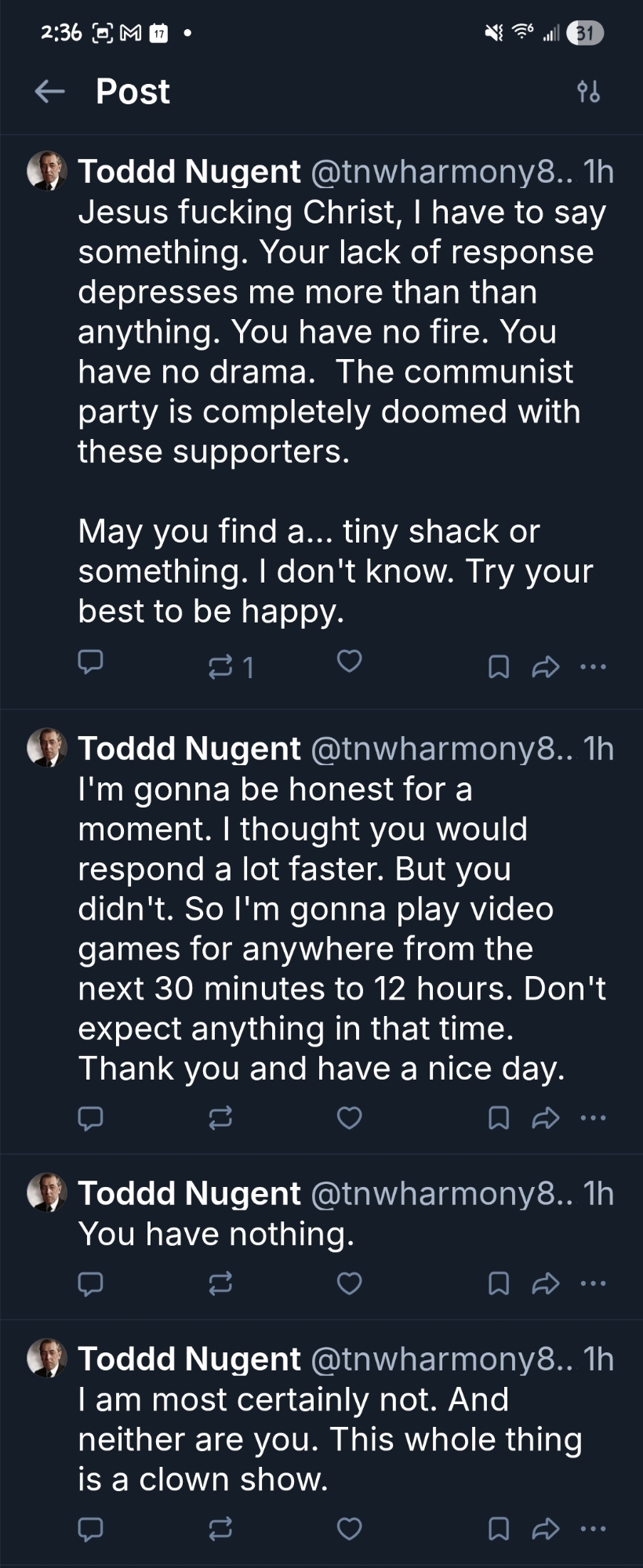Bookmark the 'communist party' post
The height and width of the screenshot is (1568, 643).
[499, 667]
